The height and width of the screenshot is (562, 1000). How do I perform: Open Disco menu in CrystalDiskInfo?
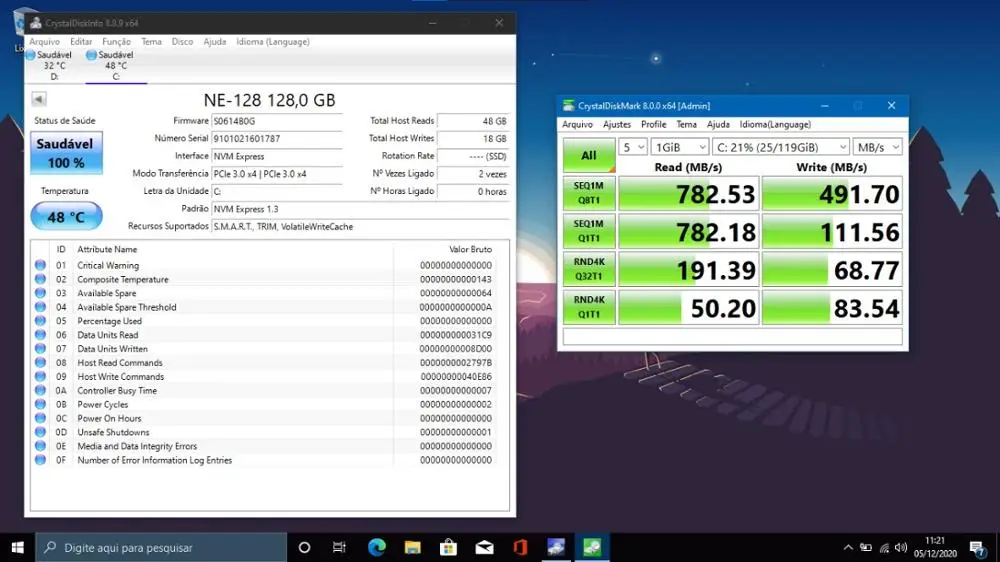[182, 41]
